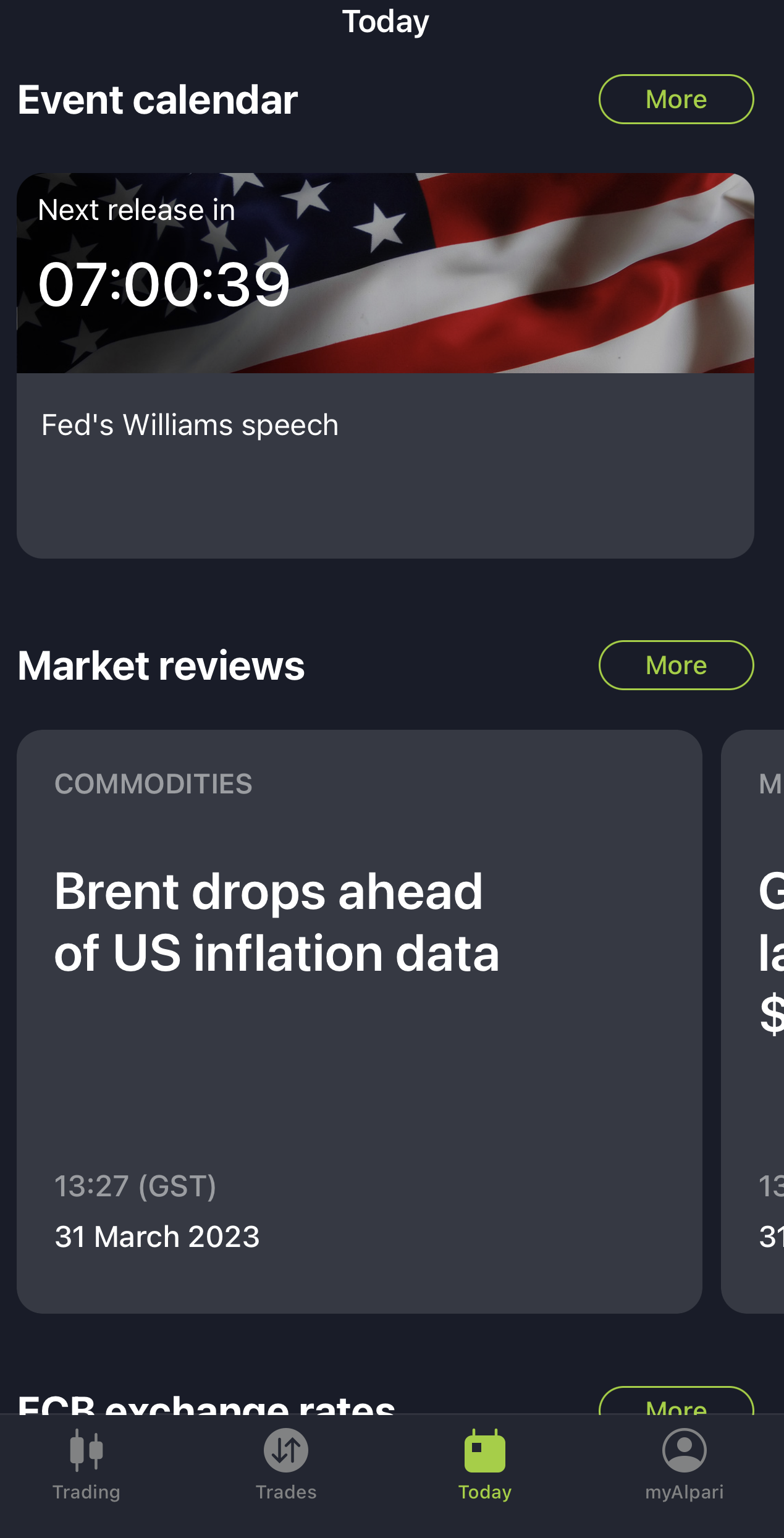Open the partially visible second review card
The width and height of the screenshot is (784, 1538).
pyautogui.click(x=752, y=1022)
